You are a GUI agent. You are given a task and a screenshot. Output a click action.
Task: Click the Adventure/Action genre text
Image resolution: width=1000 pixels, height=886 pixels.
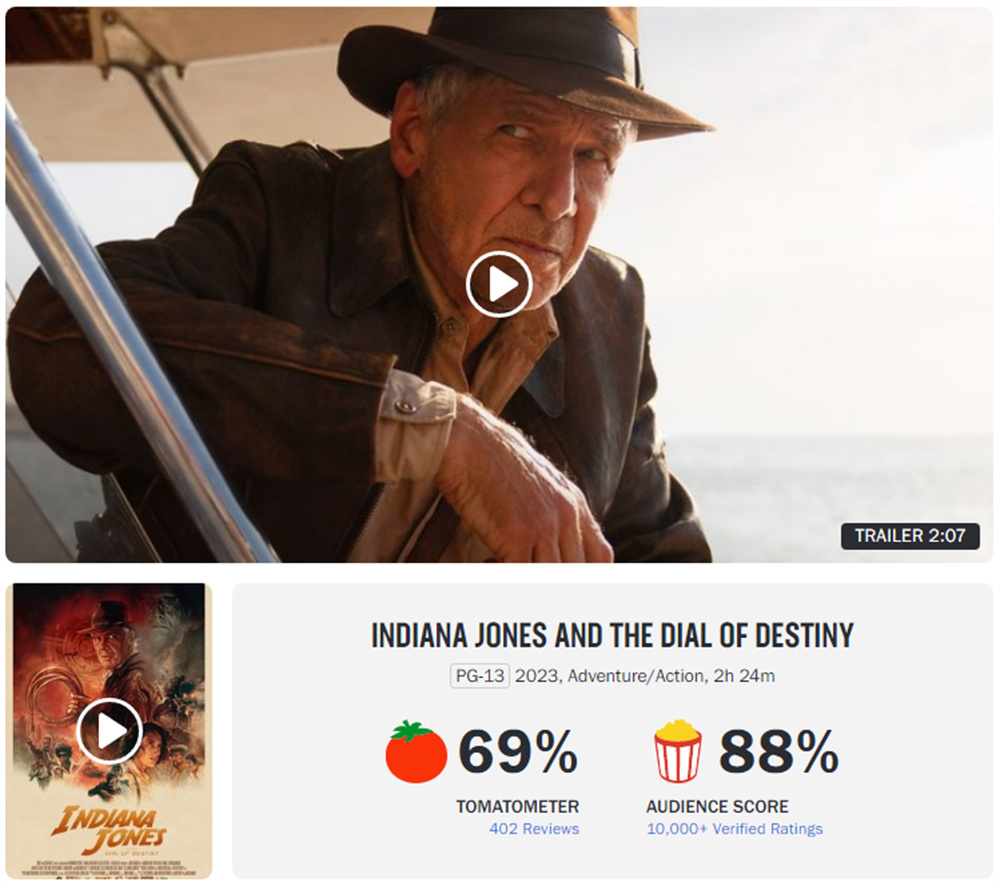pos(636,676)
